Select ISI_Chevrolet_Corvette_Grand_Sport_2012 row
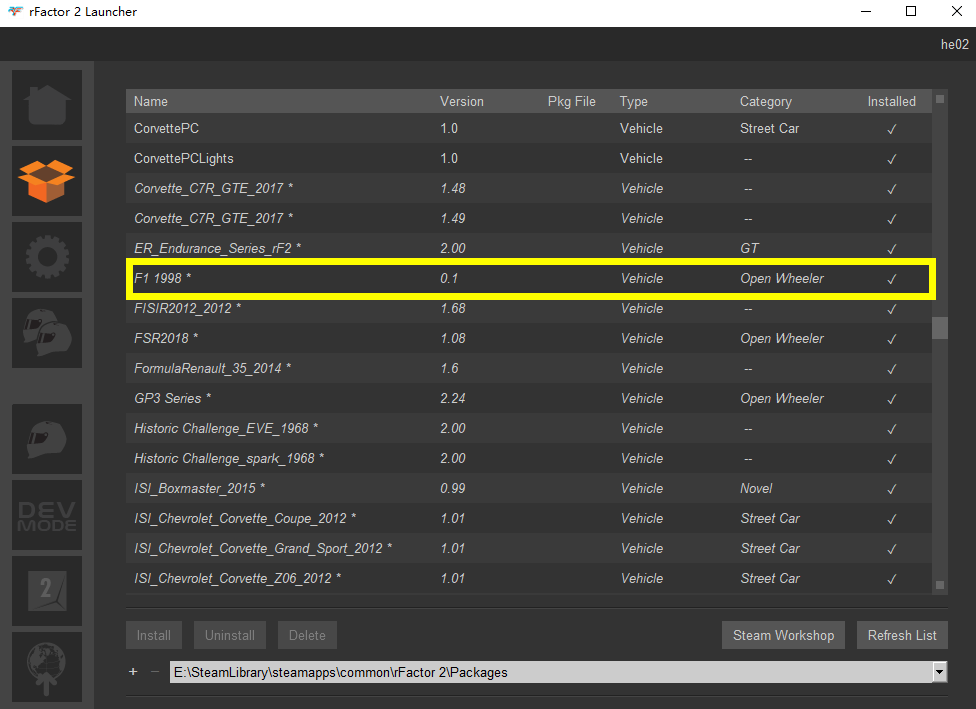Viewport: 976px width, 709px height. click(x=528, y=548)
